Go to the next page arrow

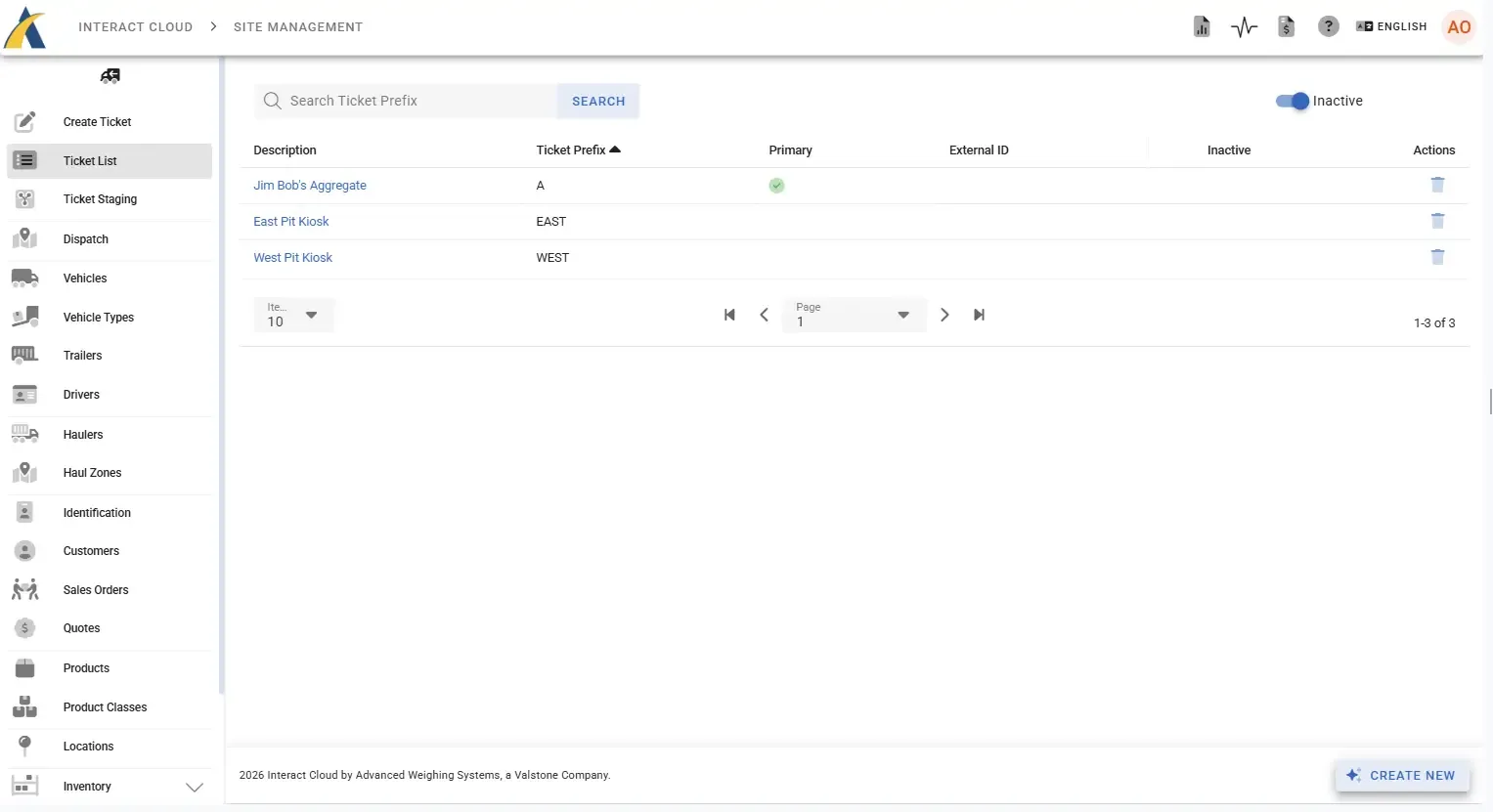point(944,315)
